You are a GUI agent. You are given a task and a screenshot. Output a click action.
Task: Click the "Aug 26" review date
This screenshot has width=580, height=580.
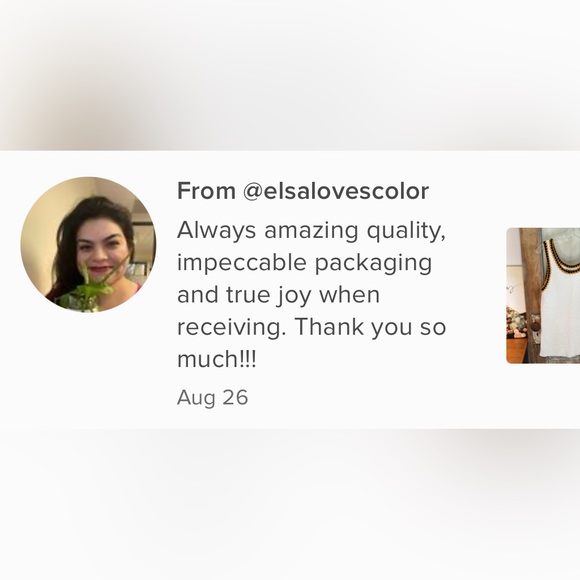tap(212, 398)
